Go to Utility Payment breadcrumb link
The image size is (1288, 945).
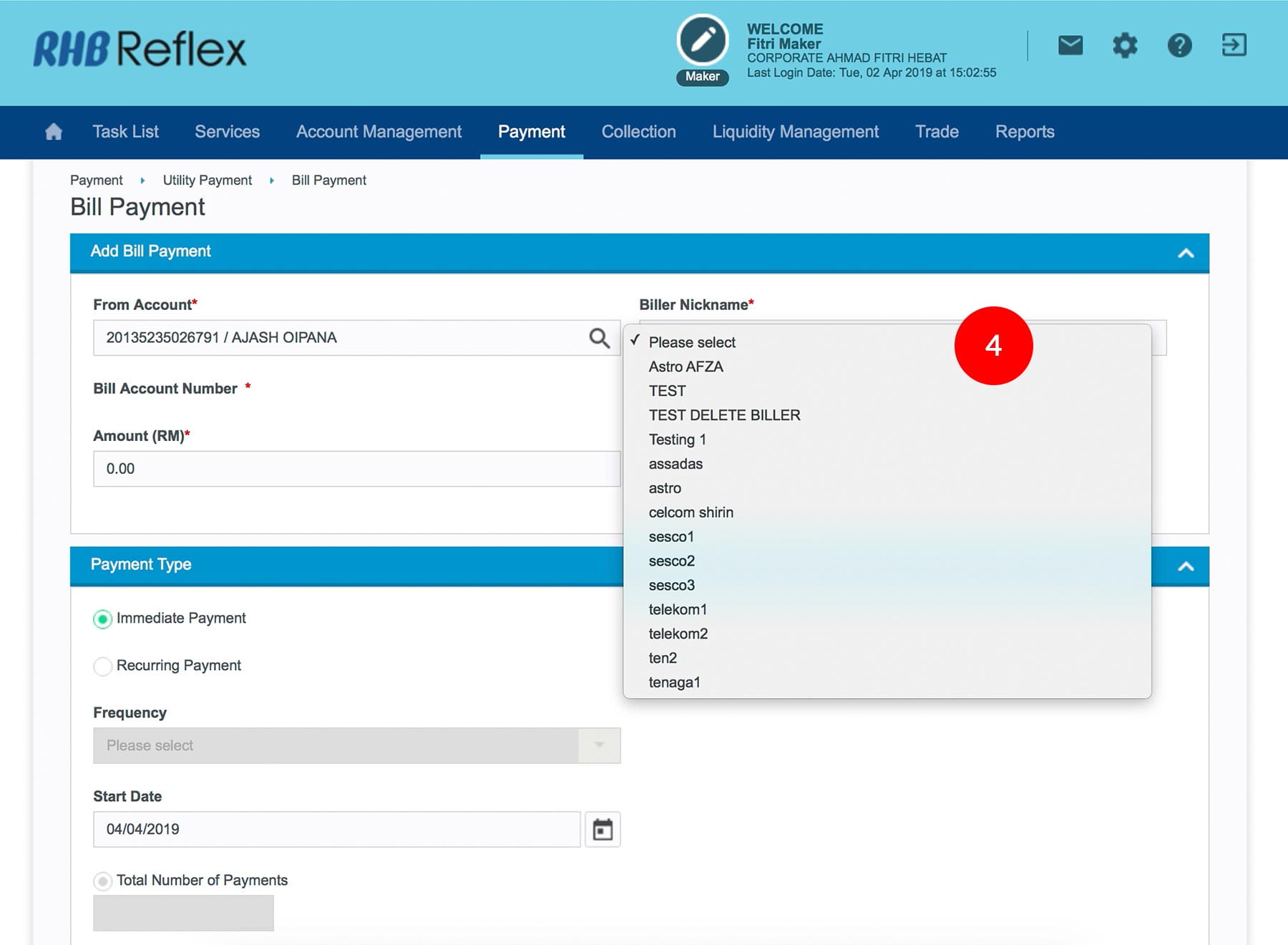coord(207,180)
